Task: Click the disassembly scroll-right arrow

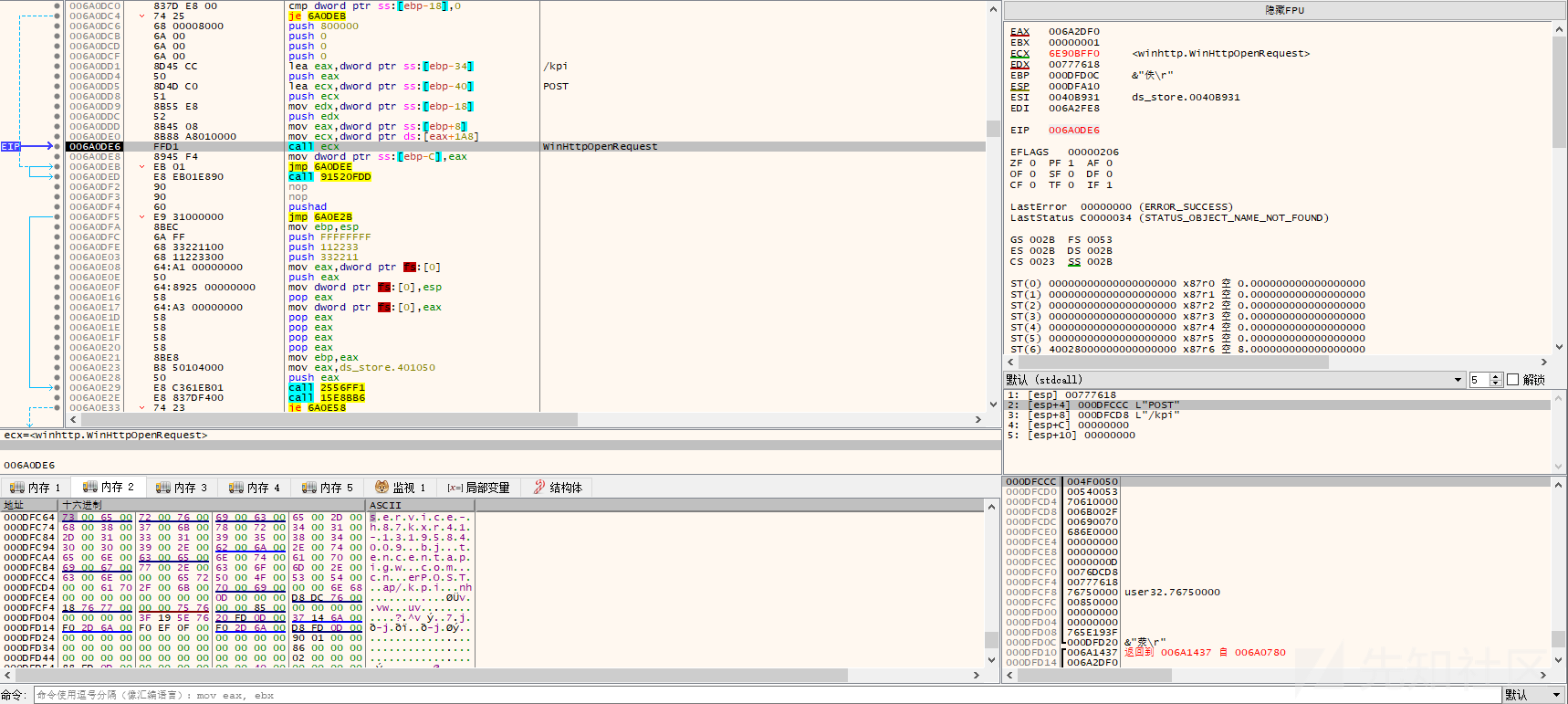Action: [x=977, y=420]
